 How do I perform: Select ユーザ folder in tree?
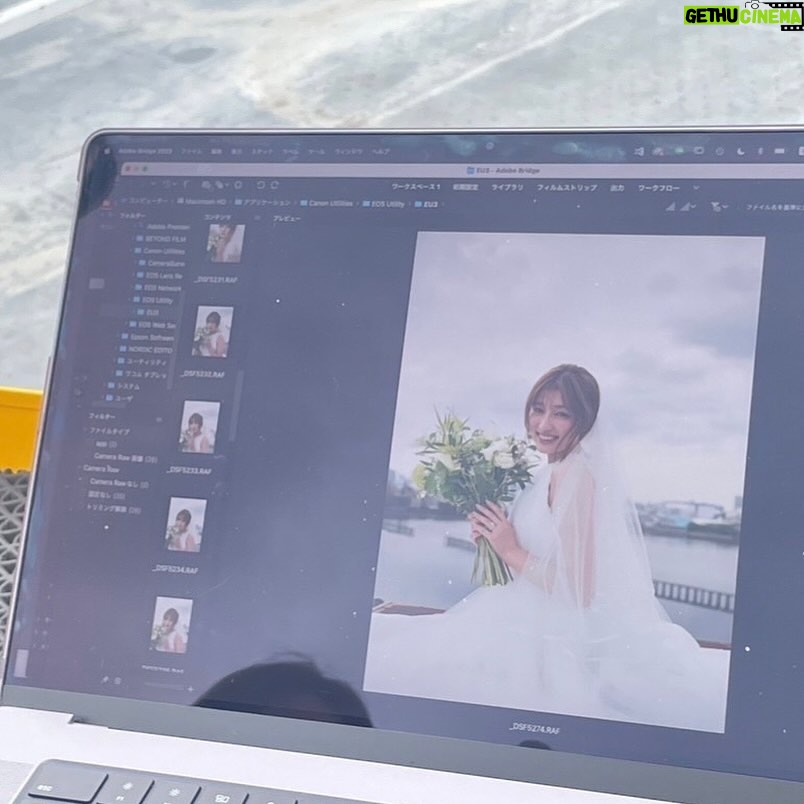tap(119, 398)
